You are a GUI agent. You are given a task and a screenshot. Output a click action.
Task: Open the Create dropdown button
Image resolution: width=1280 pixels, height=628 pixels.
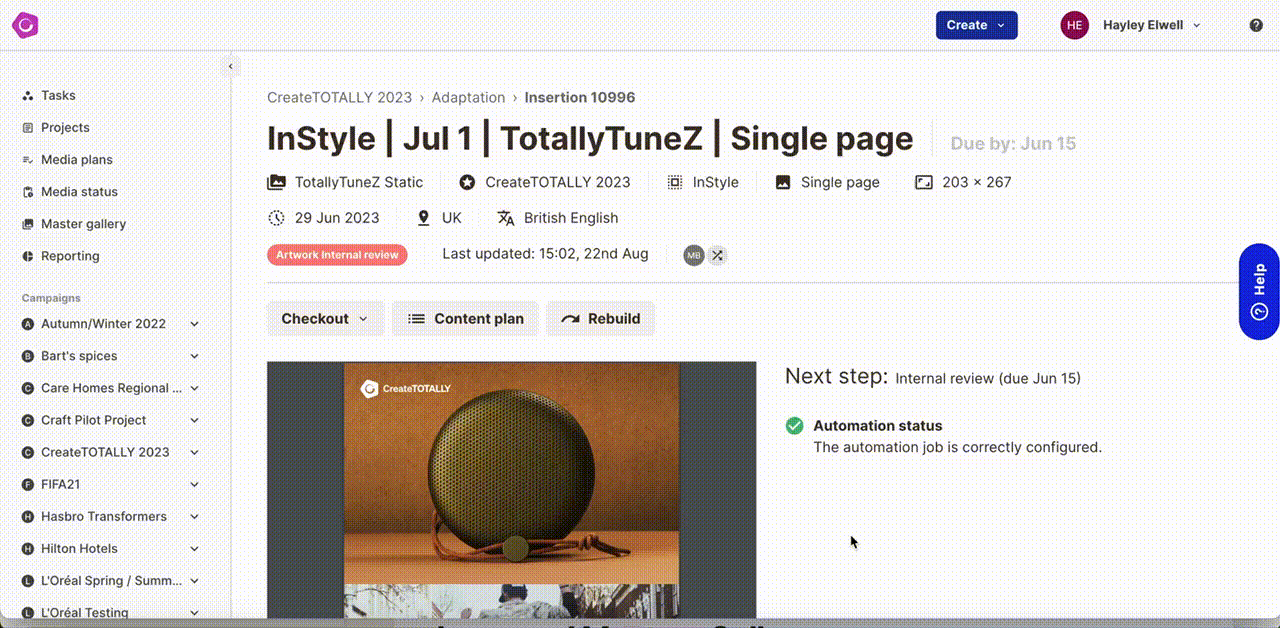(976, 25)
